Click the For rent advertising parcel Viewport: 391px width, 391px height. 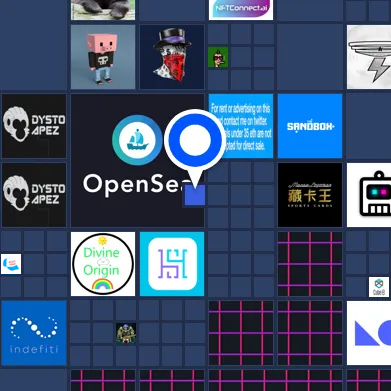click(241, 126)
